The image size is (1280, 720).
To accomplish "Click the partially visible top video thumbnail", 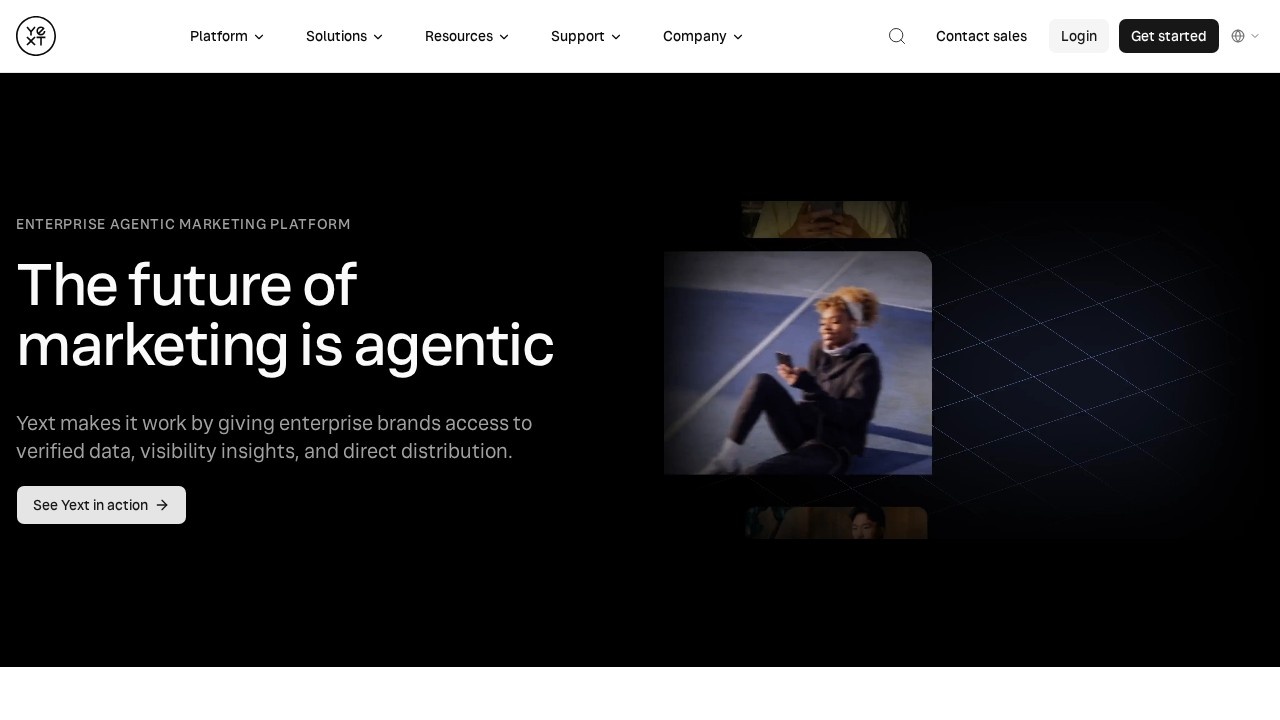I will coord(825,219).
